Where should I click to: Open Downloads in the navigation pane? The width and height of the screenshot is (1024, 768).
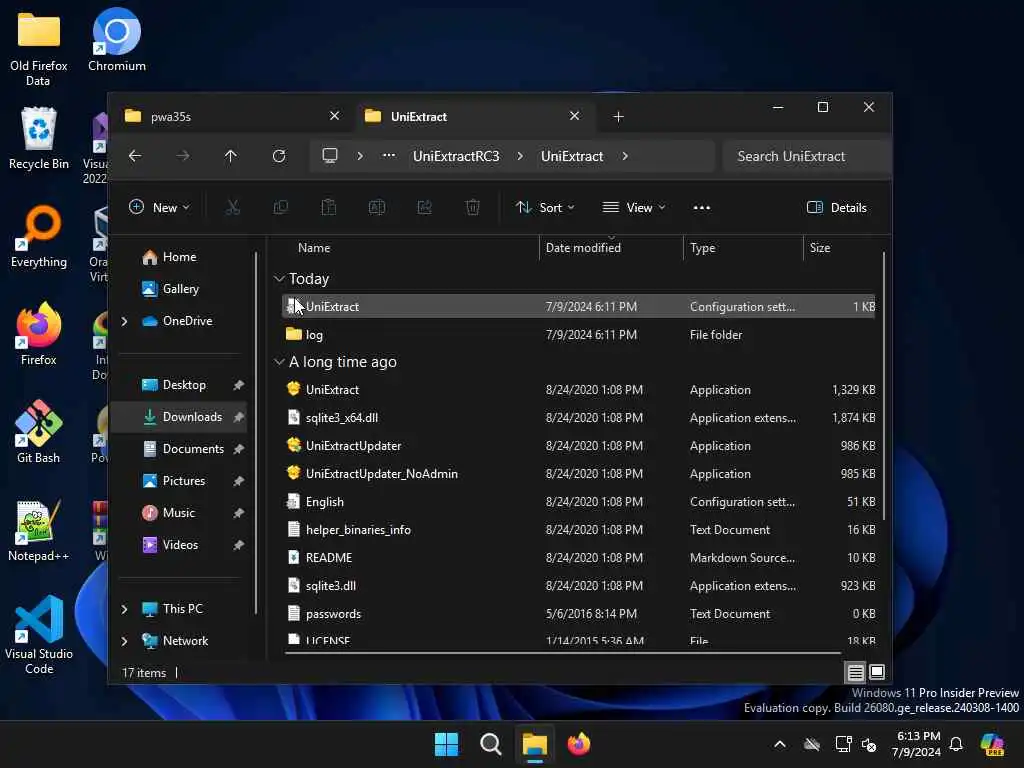[x=179, y=417]
